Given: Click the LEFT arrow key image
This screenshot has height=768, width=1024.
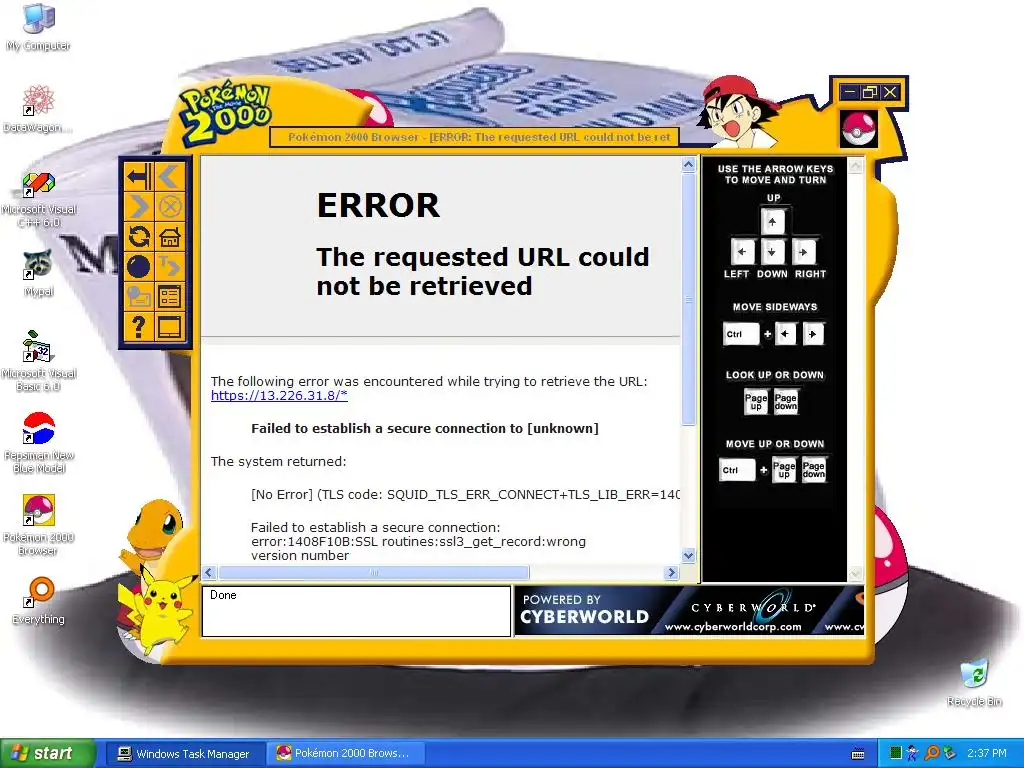Looking at the screenshot, I should [742, 252].
